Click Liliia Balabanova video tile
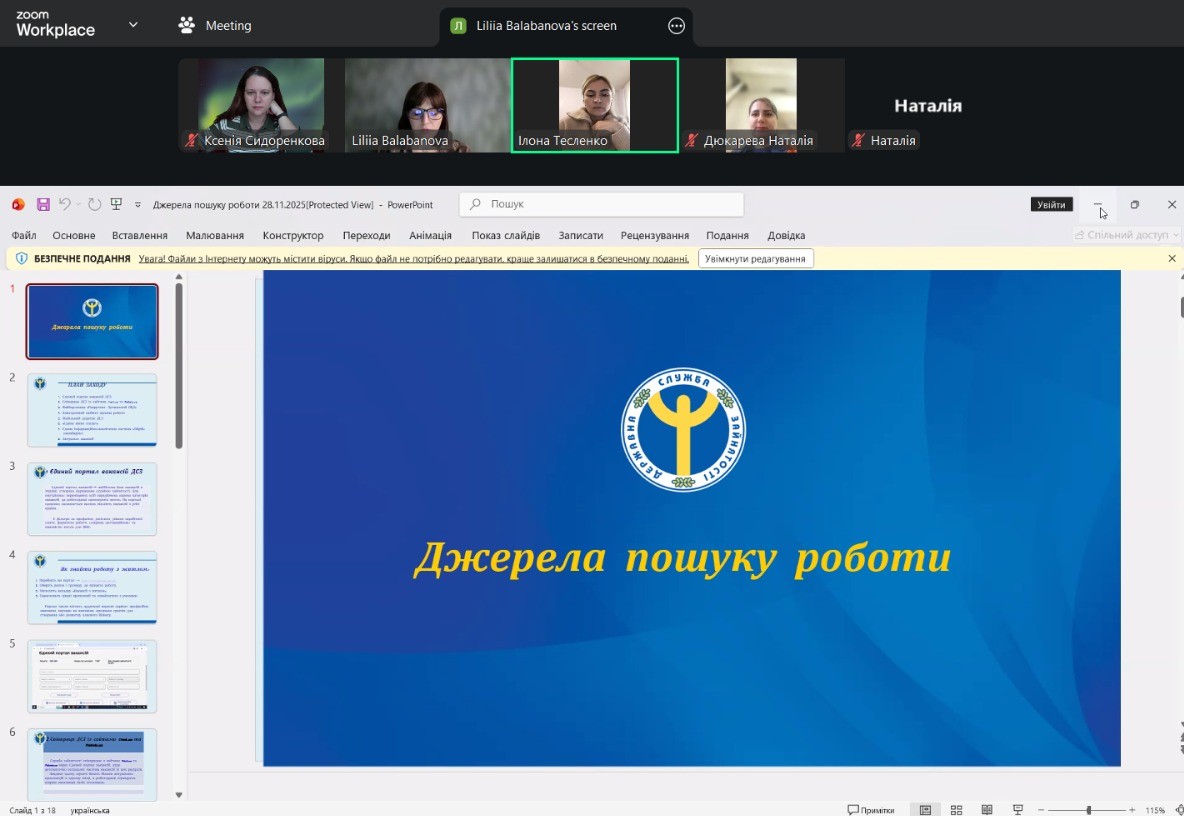1184x816 pixels. [427, 105]
